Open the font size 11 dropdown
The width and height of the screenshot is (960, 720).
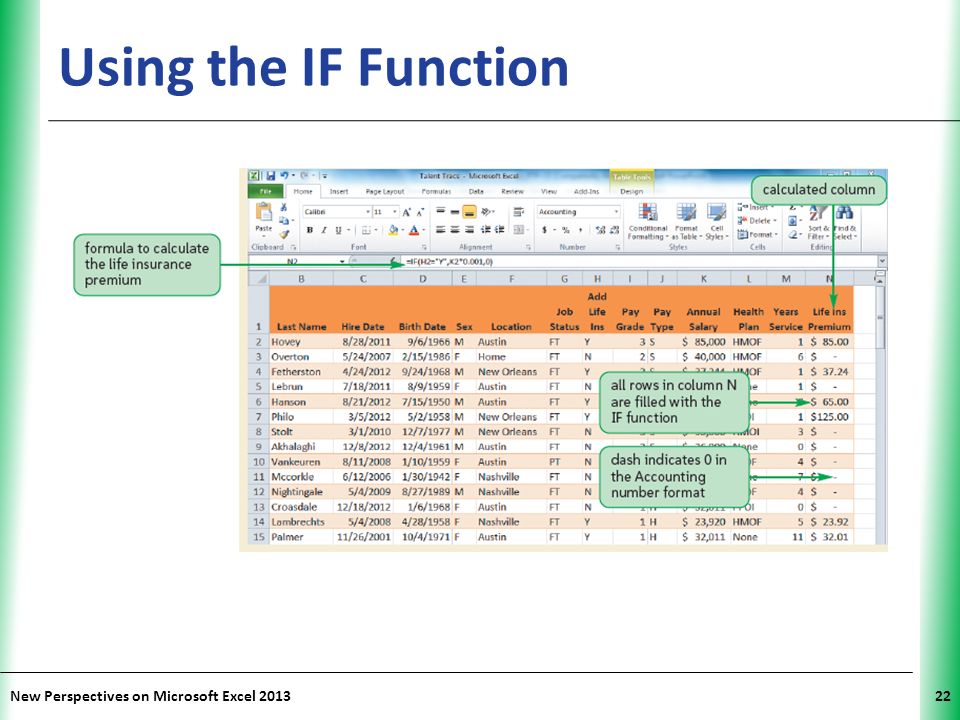tap(395, 212)
